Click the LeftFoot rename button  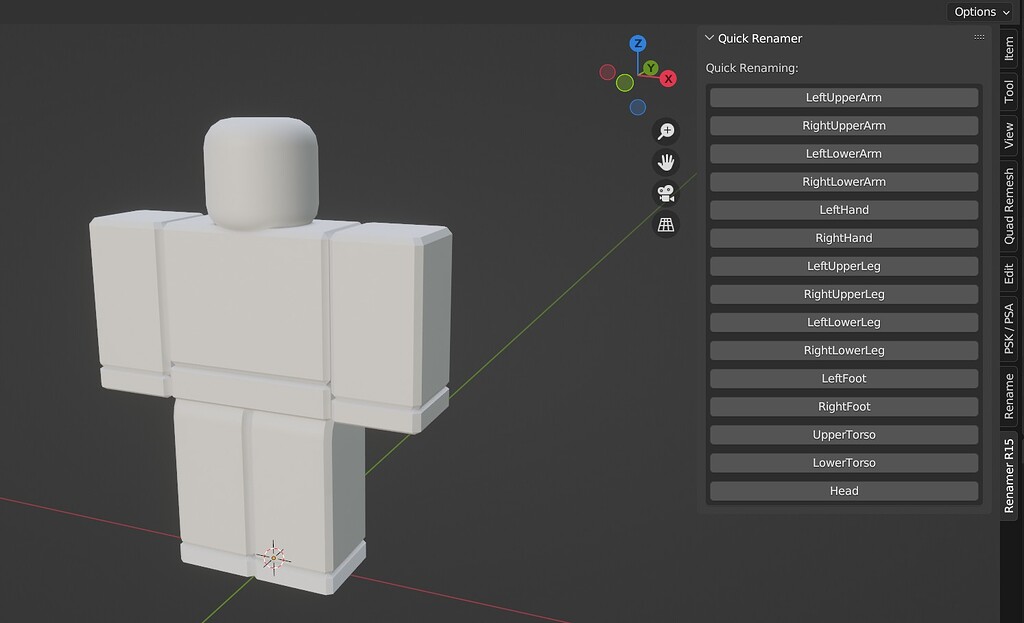(844, 378)
